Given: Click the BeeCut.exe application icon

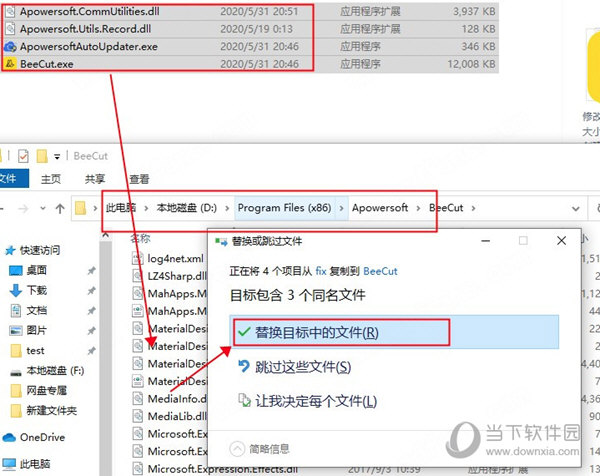Looking at the screenshot, I should point(10,64).
